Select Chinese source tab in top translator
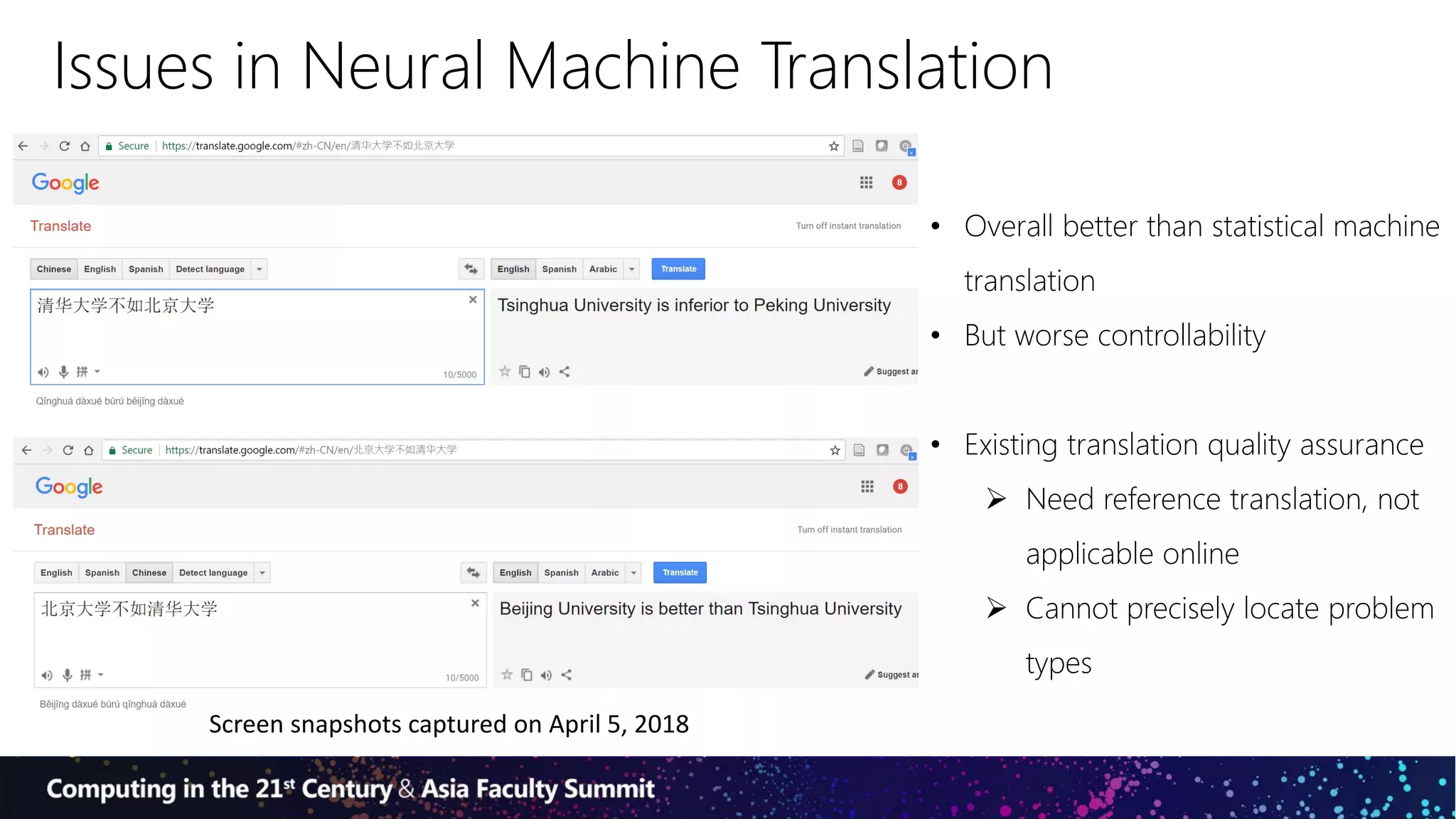 tap(54, 269)
